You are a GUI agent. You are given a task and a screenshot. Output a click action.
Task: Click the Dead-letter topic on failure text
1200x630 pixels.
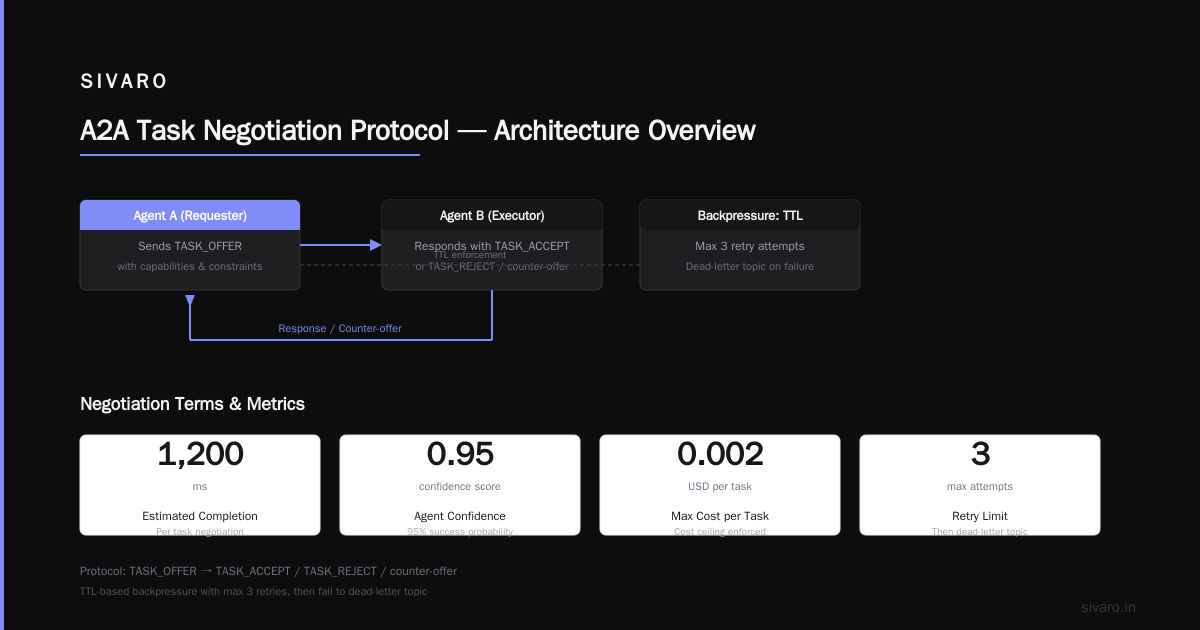click(x=750, y=266)
